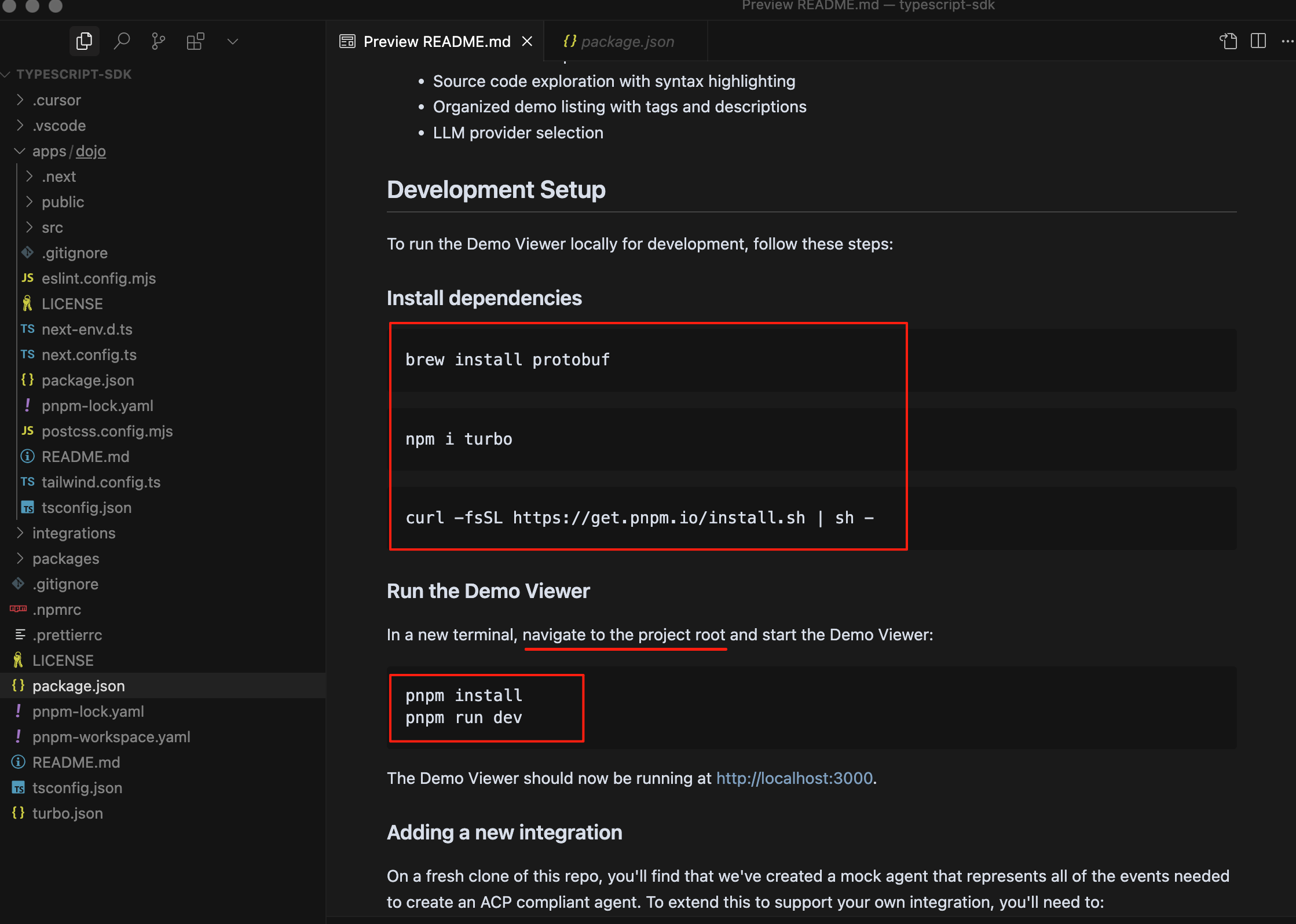Show additional views chevron dropdown
This screenshot has width=1296, height=924.
[233, 41]
